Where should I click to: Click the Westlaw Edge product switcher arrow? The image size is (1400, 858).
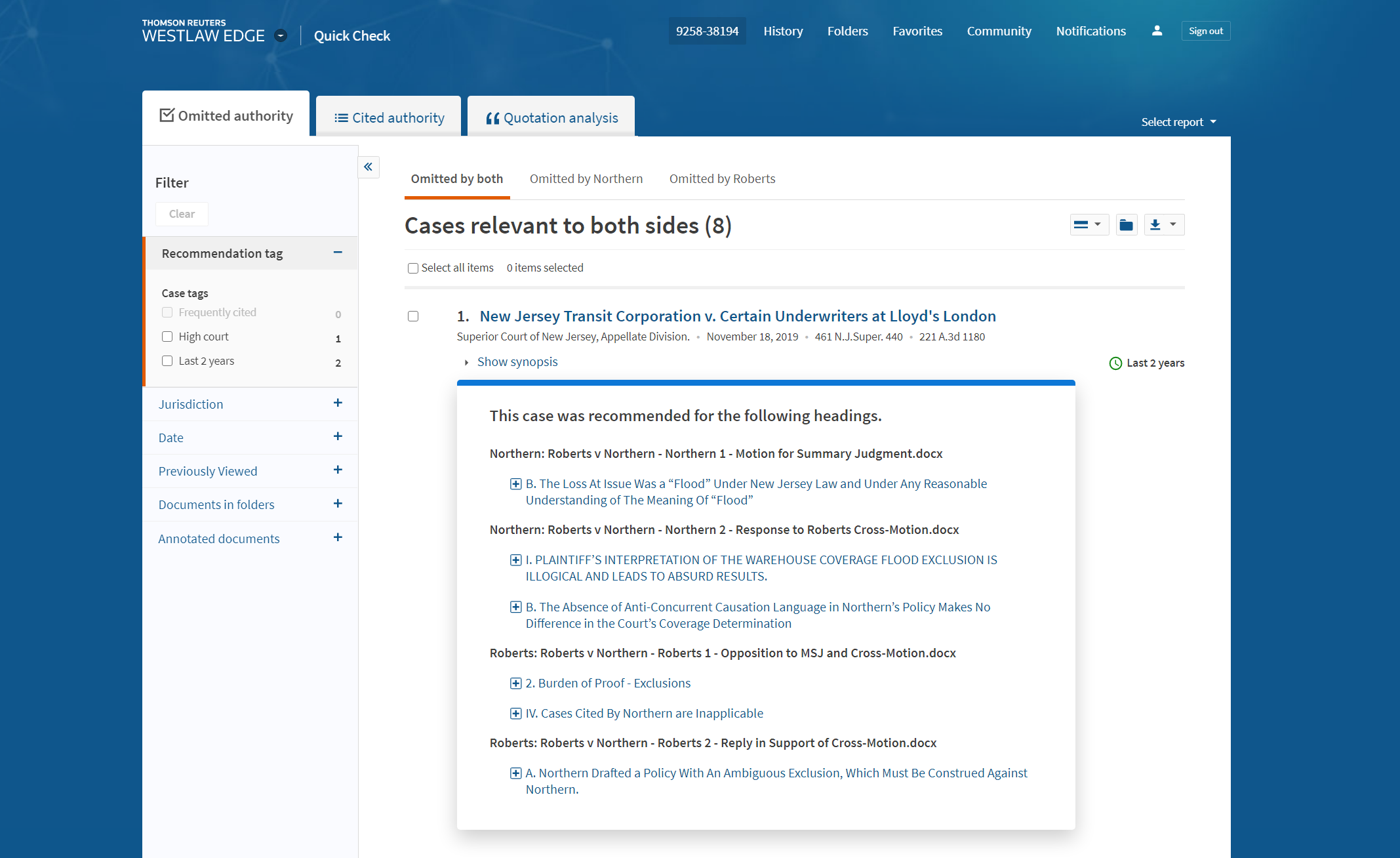click(x=281, y=36)
